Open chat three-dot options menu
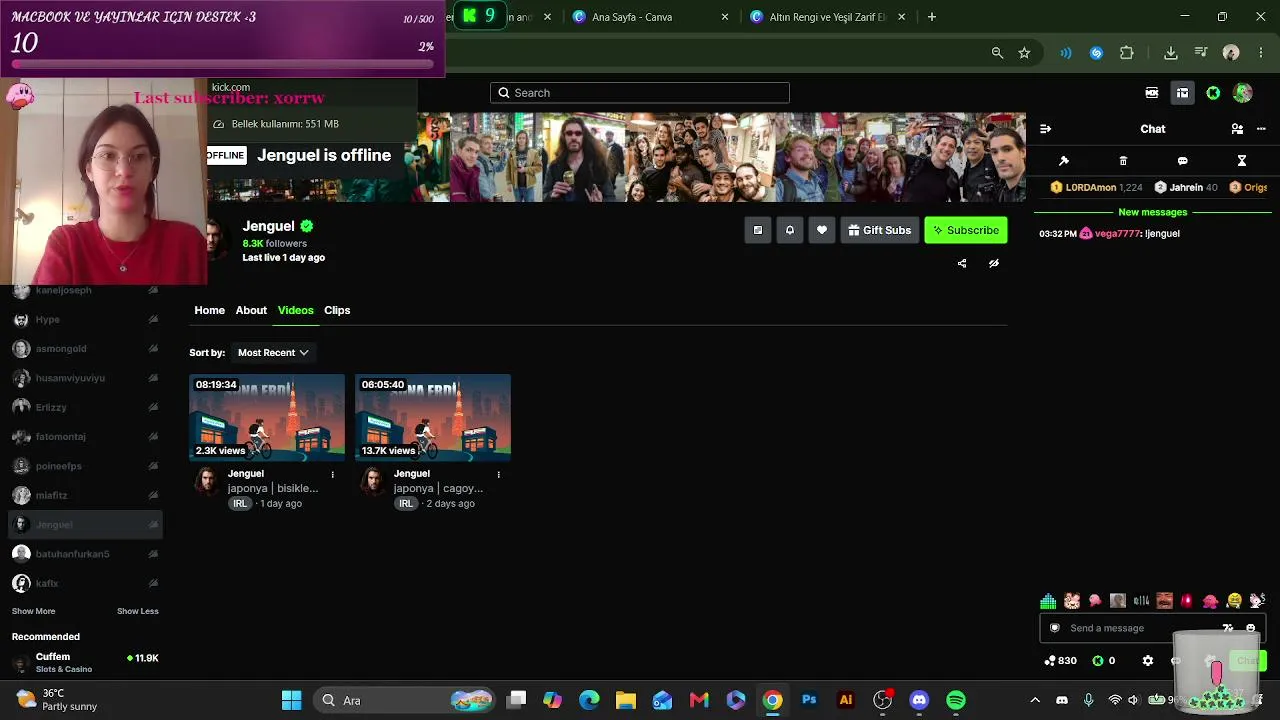Image resolution: width=1280 pixels, height=720 pixels. [x=1261, y=129]
